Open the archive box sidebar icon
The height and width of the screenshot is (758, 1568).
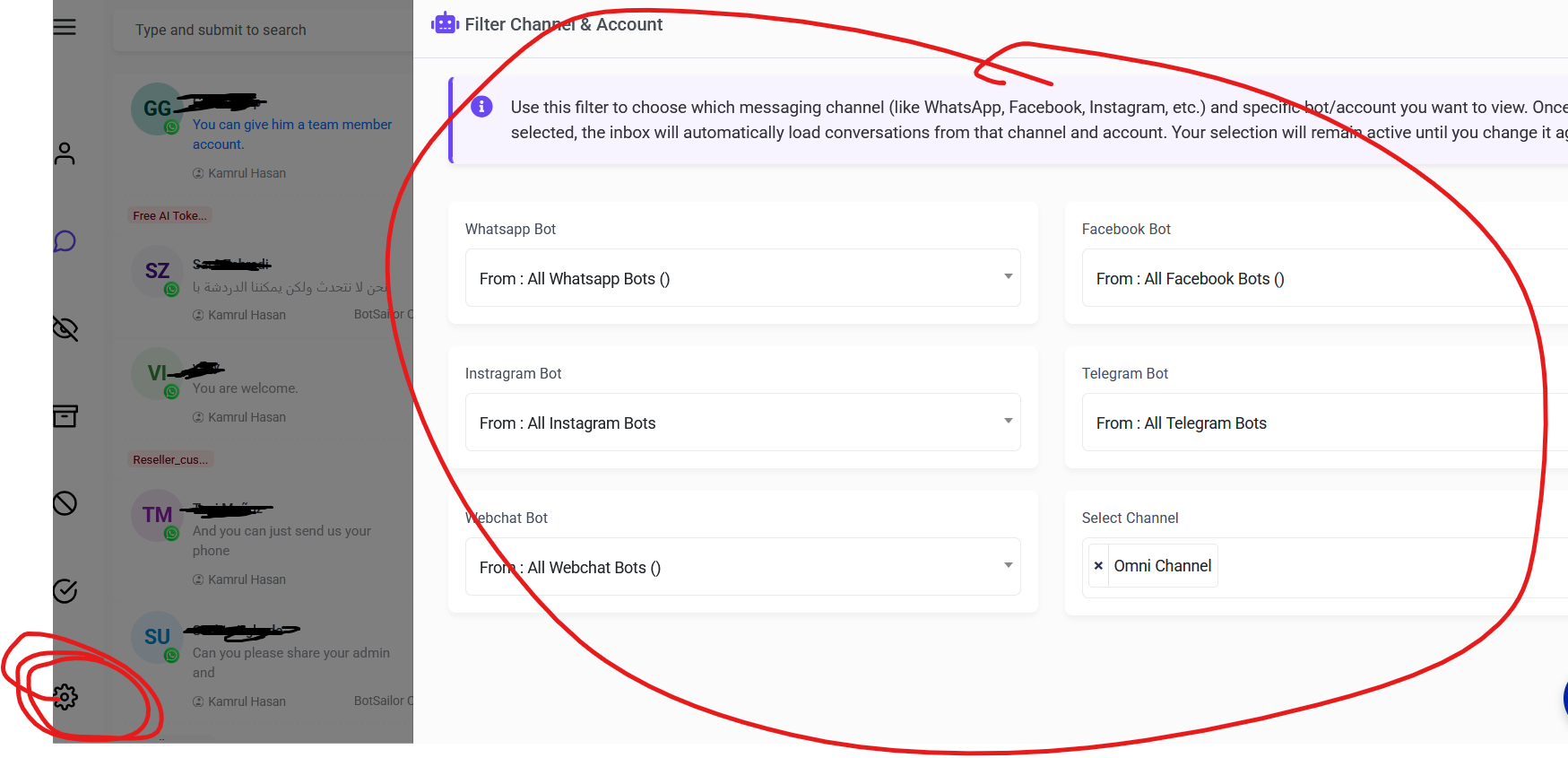pyautogui.click(x=65, y=415)
